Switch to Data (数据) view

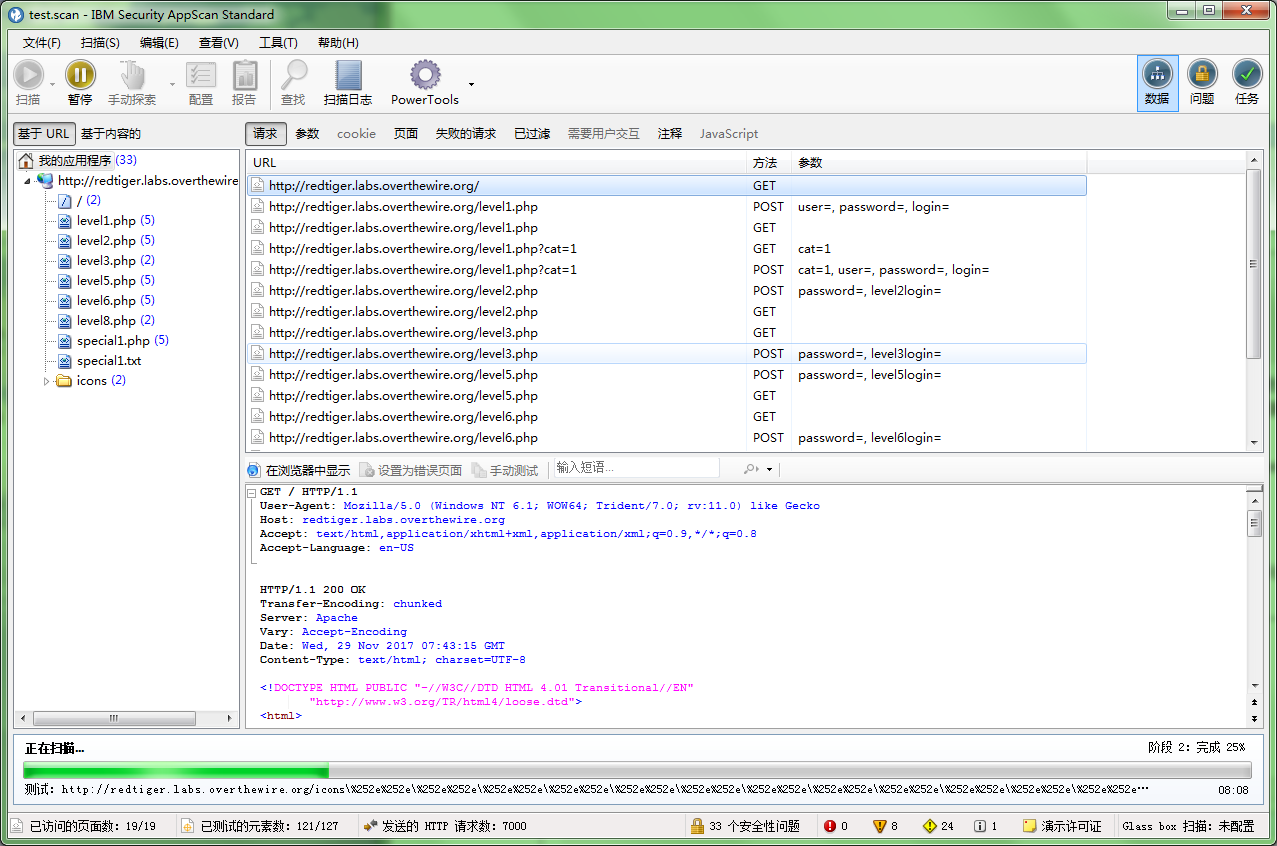click(1157, 83)
